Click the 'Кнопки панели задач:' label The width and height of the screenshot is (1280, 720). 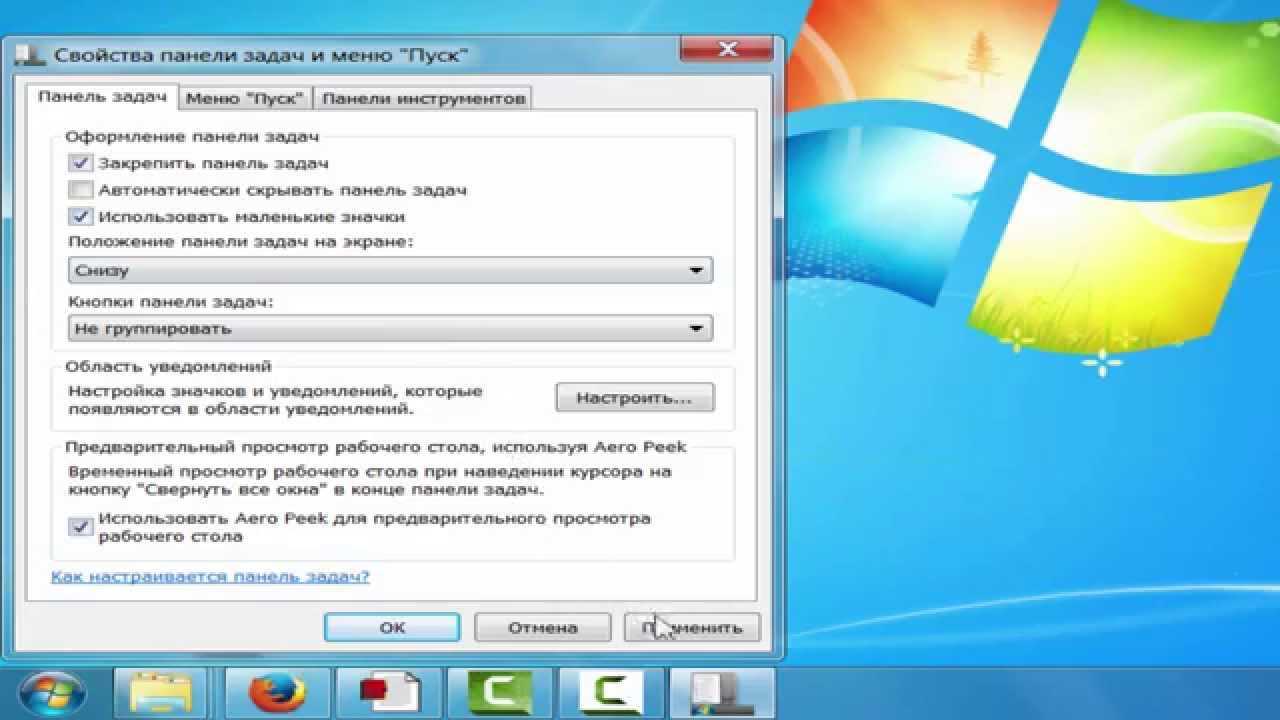171,301
